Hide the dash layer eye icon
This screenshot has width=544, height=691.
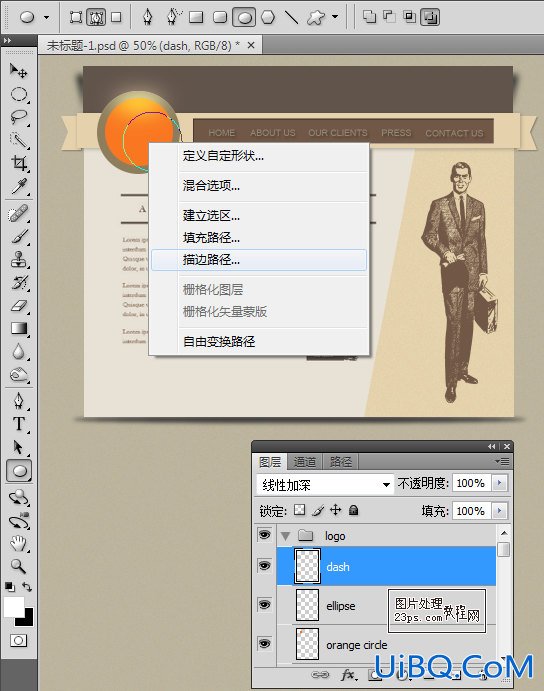coord(265,566)
